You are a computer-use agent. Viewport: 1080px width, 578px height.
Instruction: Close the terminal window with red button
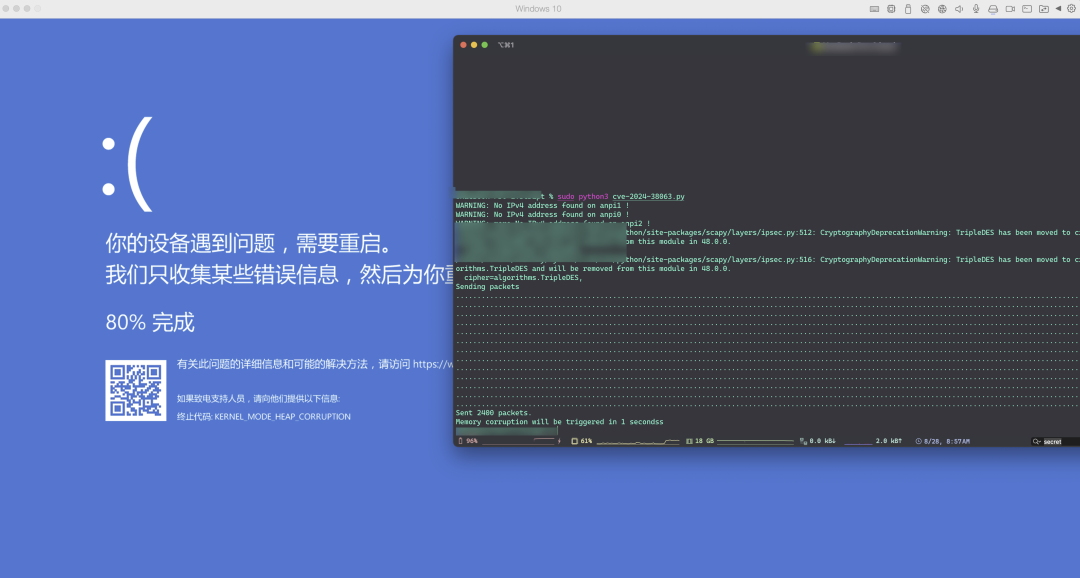464,45
